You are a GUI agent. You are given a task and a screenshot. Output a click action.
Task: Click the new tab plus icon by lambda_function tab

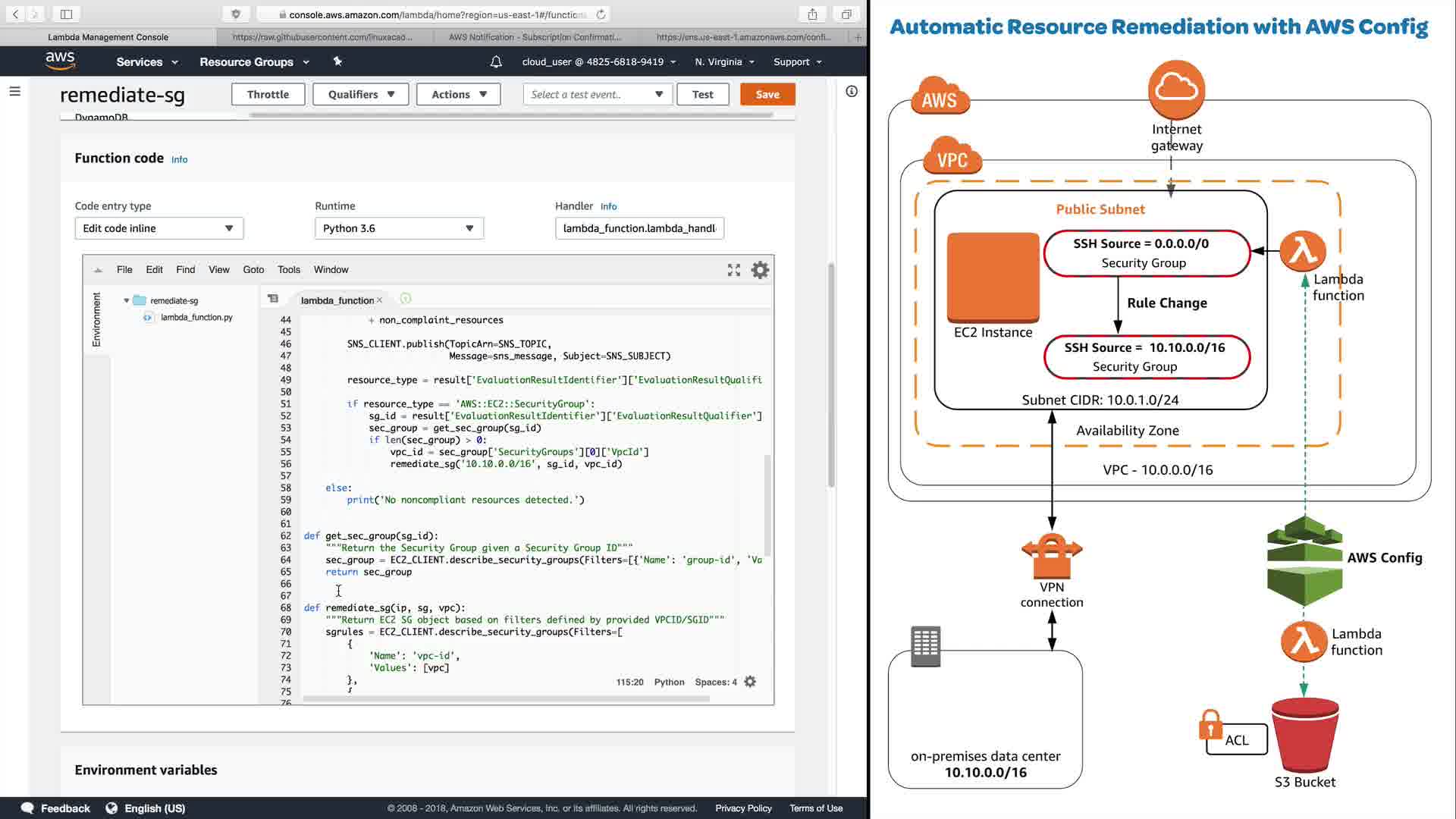[x=405, y=300]
